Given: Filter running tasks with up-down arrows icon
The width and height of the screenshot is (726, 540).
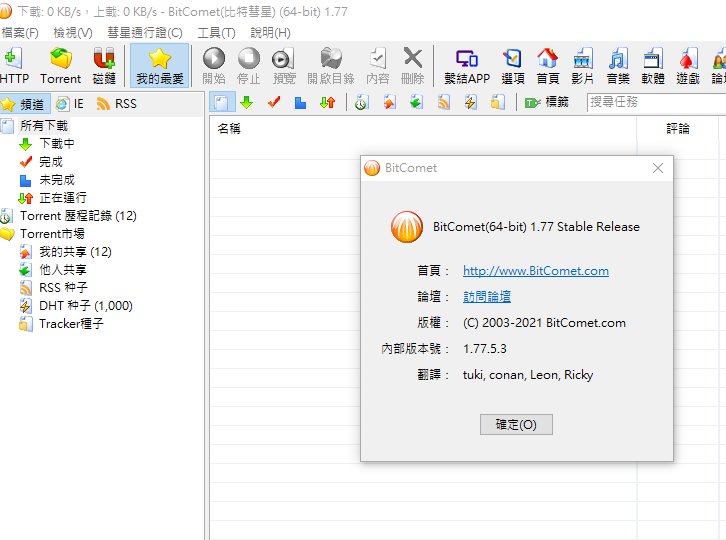Looking at the screenshot, I should tap(327, 102).
